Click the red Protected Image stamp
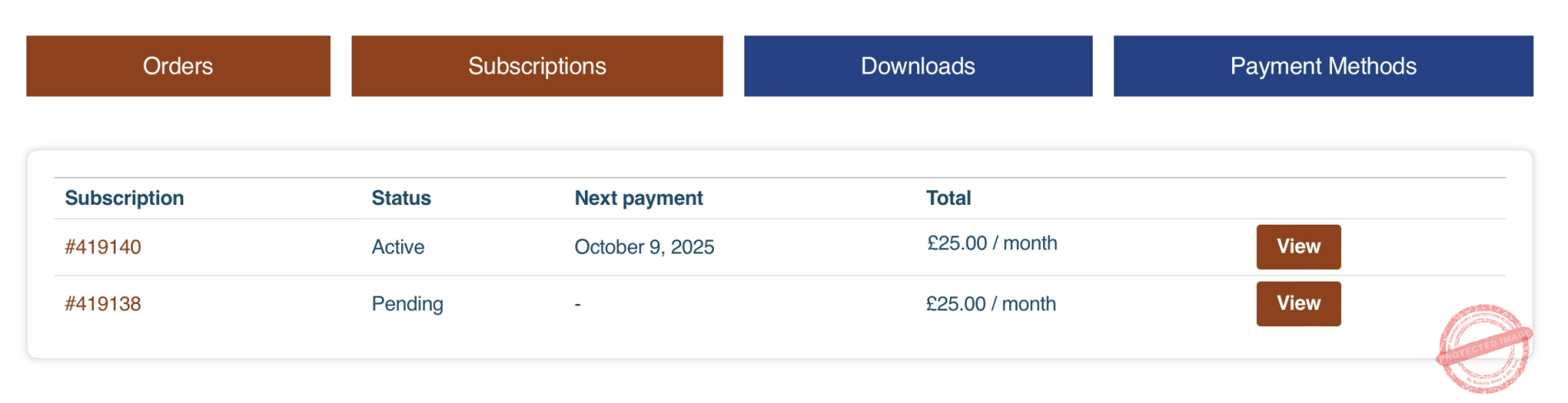1568x403 pixels. point(1484,348)
